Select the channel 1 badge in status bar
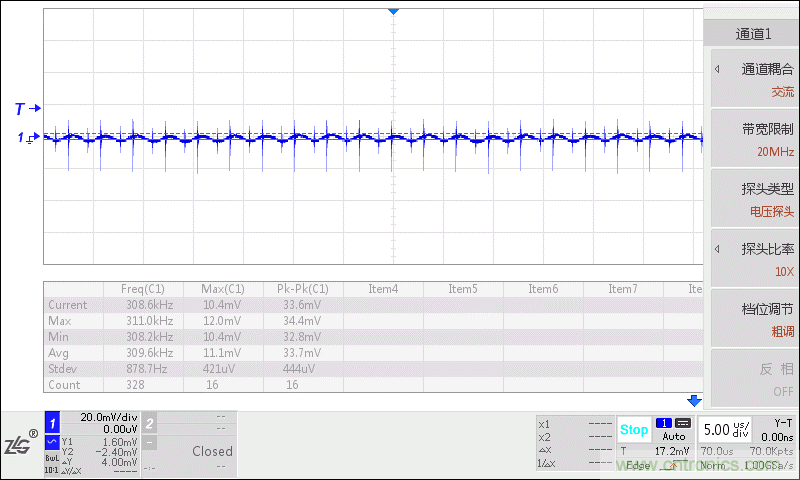 click(53, 423)
